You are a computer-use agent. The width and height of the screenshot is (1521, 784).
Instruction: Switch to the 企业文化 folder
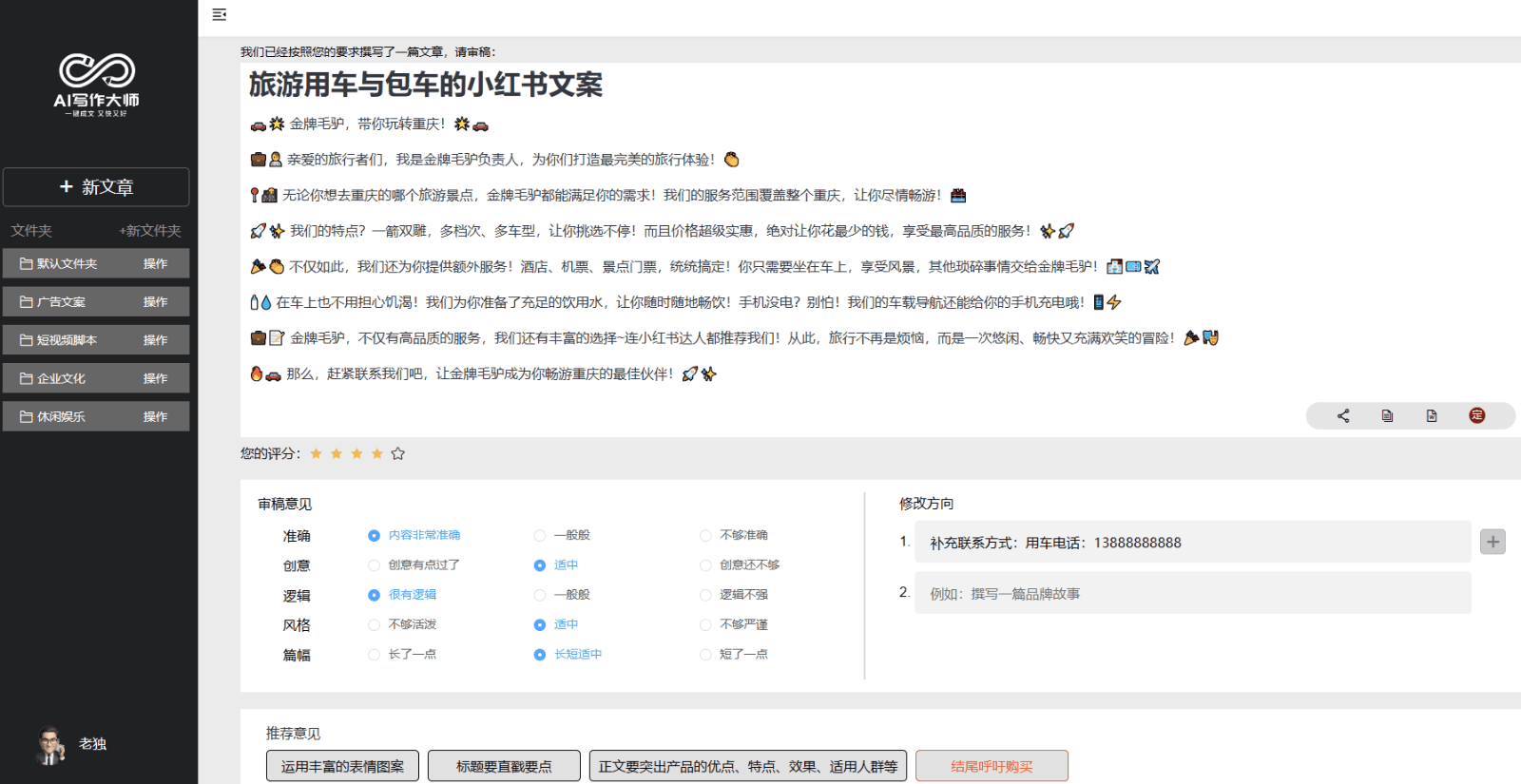(61, 378)
